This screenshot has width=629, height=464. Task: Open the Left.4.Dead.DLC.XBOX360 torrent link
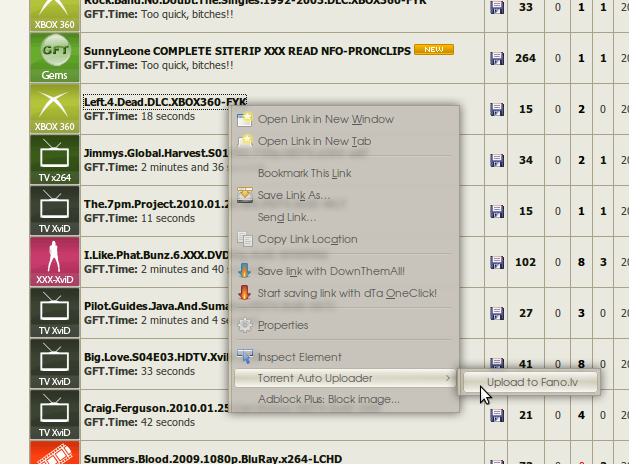(165, 102)
